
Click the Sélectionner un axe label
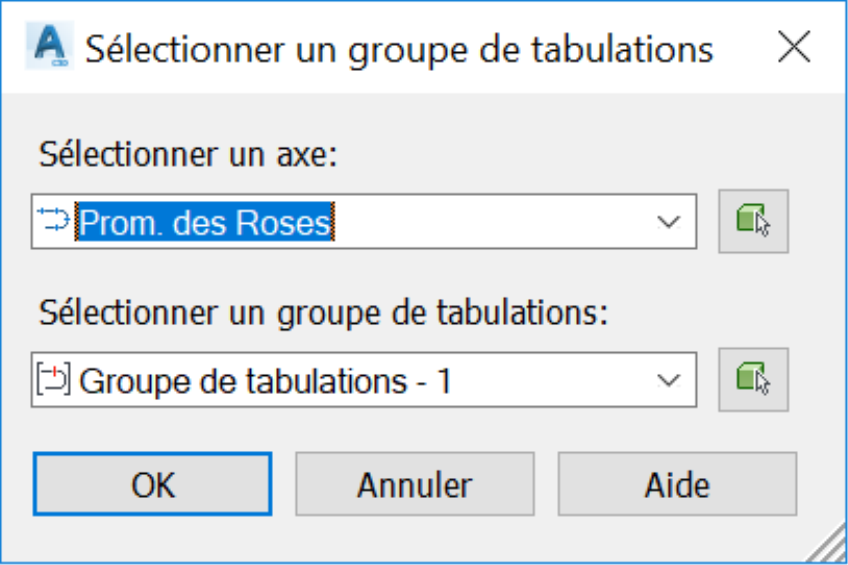(x=188, y=155)
